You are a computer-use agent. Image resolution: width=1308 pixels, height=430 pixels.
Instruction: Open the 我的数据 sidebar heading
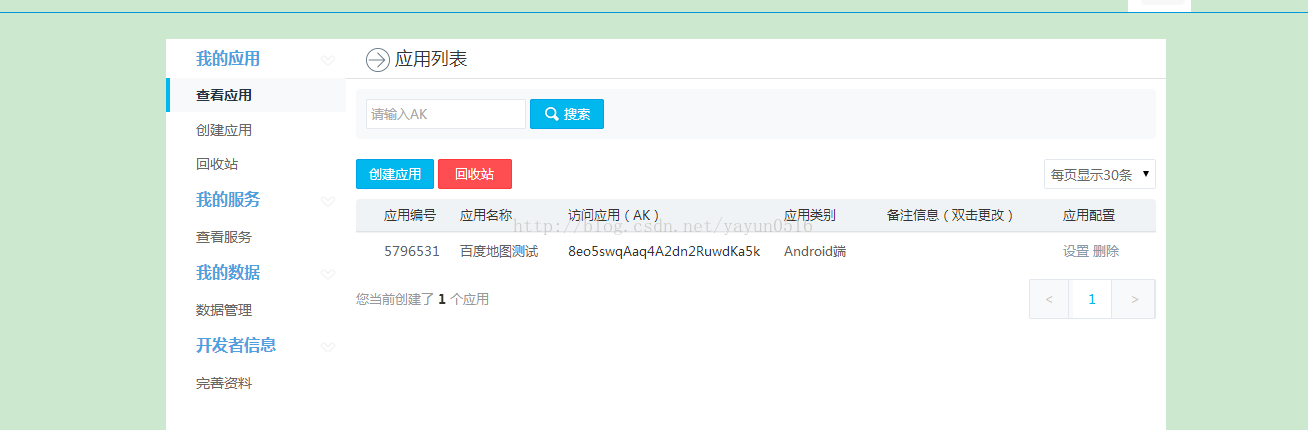coord(228,273)
